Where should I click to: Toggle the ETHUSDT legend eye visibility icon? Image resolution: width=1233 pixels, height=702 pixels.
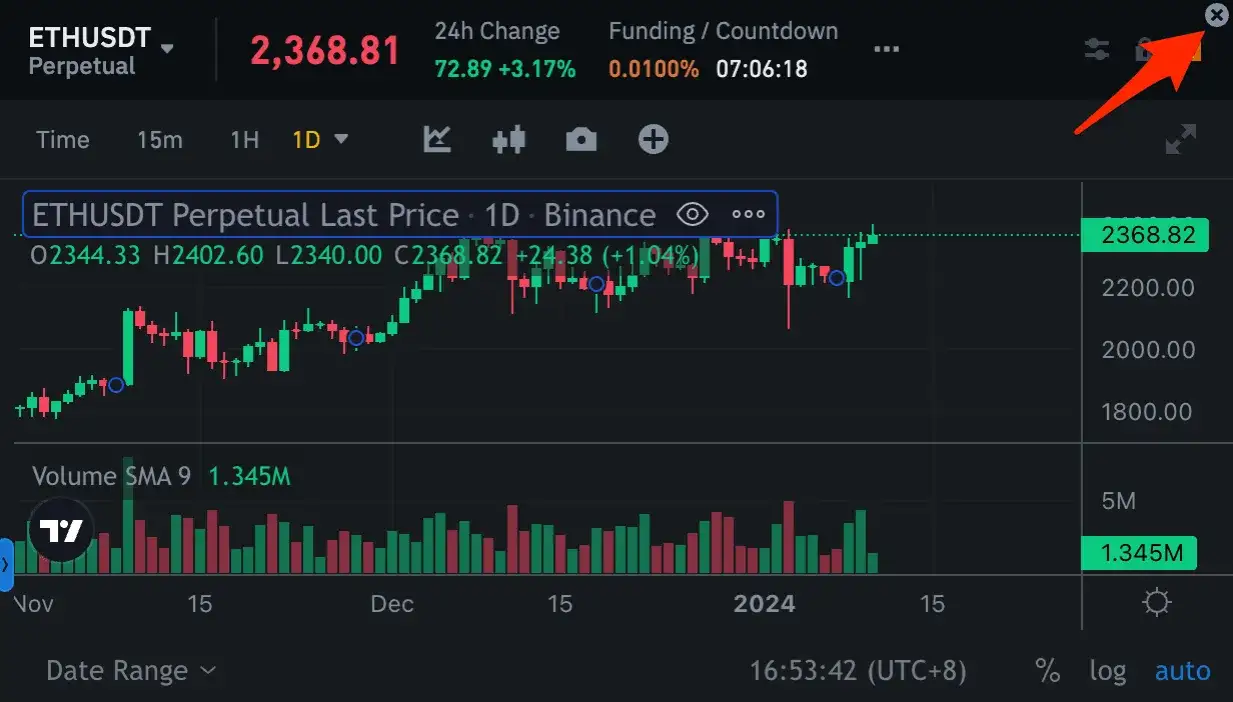point(692,214)
